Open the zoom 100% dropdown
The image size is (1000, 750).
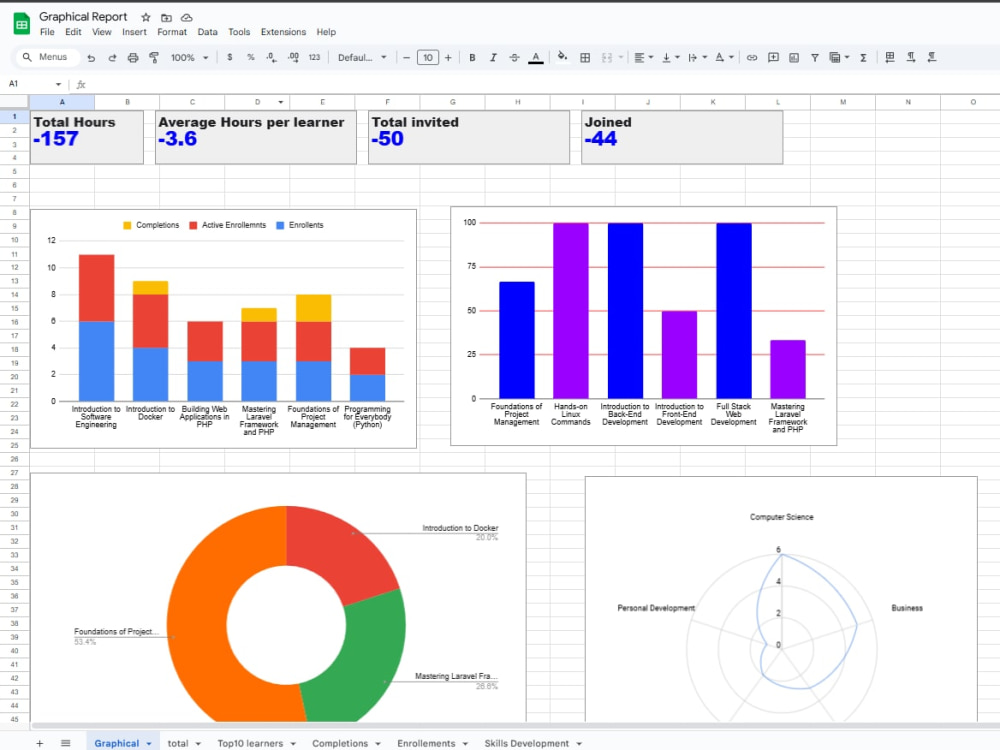coord(189,57)
